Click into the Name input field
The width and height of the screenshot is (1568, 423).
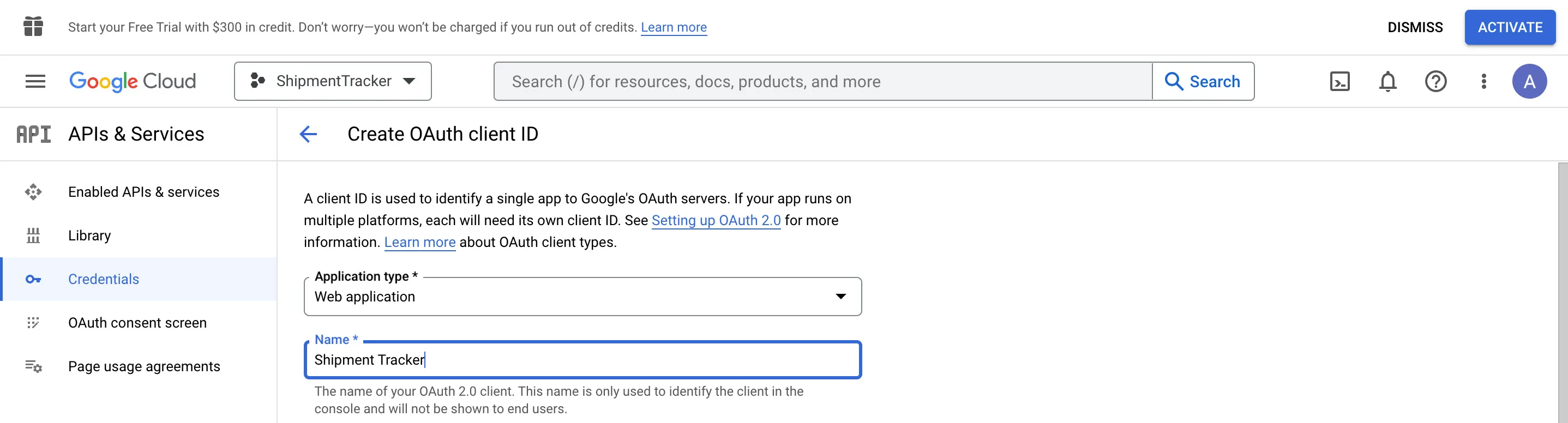pos(582,360)
